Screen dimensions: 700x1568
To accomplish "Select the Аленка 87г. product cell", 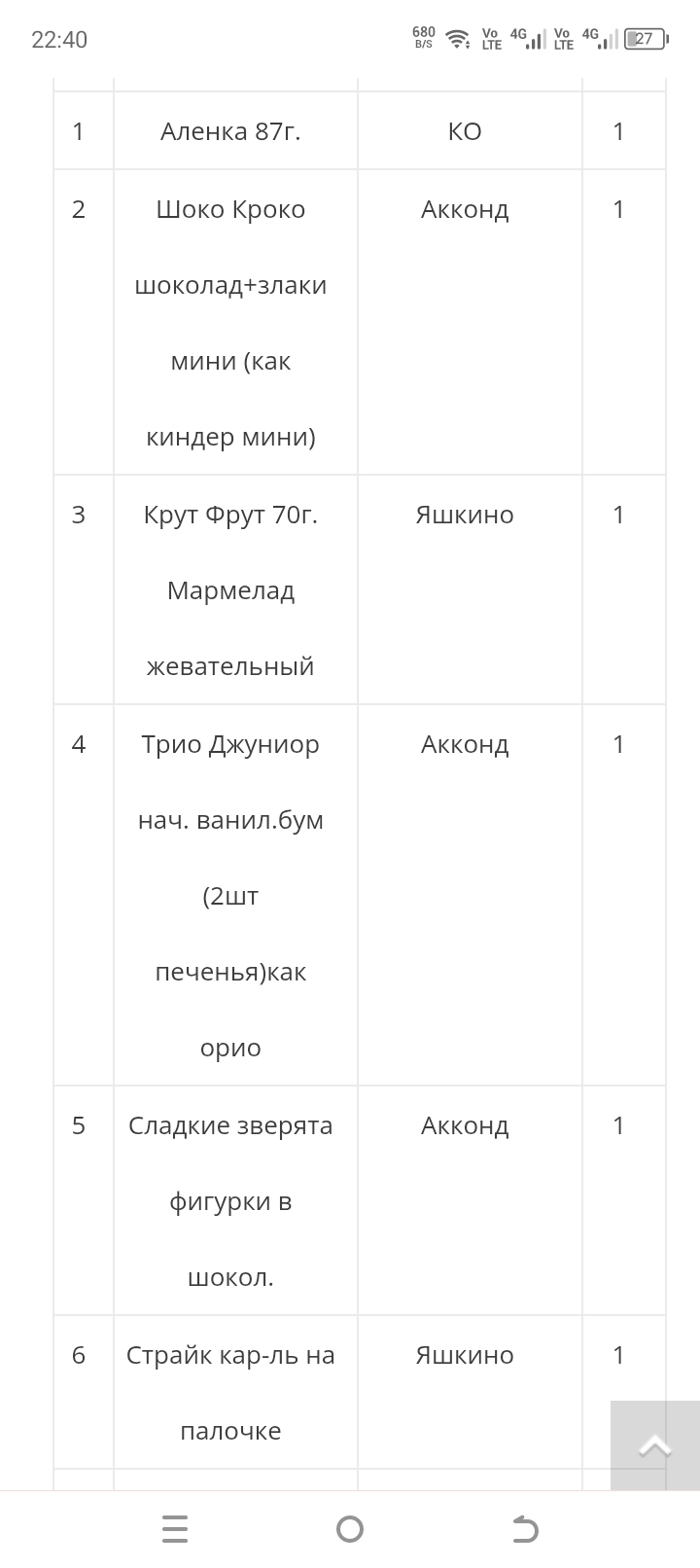I will [230, 131].
